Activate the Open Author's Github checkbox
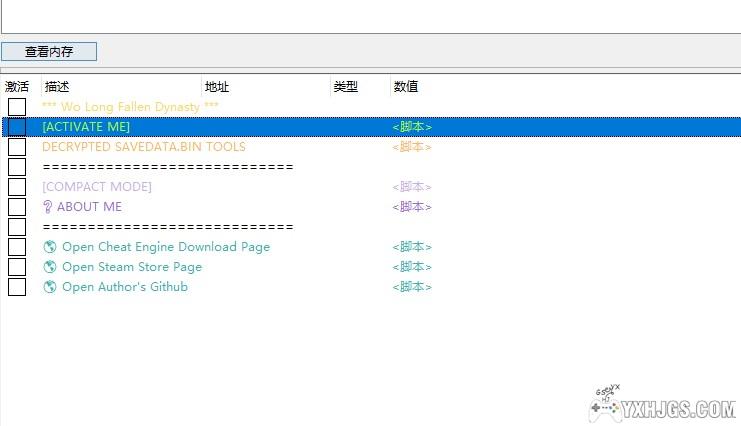 click(17, 287)
